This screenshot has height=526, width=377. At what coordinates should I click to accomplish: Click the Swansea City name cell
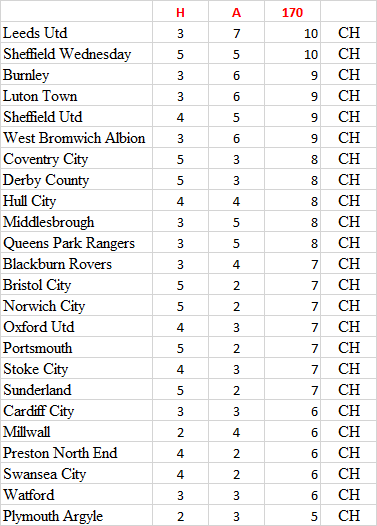tap(77, 474)
